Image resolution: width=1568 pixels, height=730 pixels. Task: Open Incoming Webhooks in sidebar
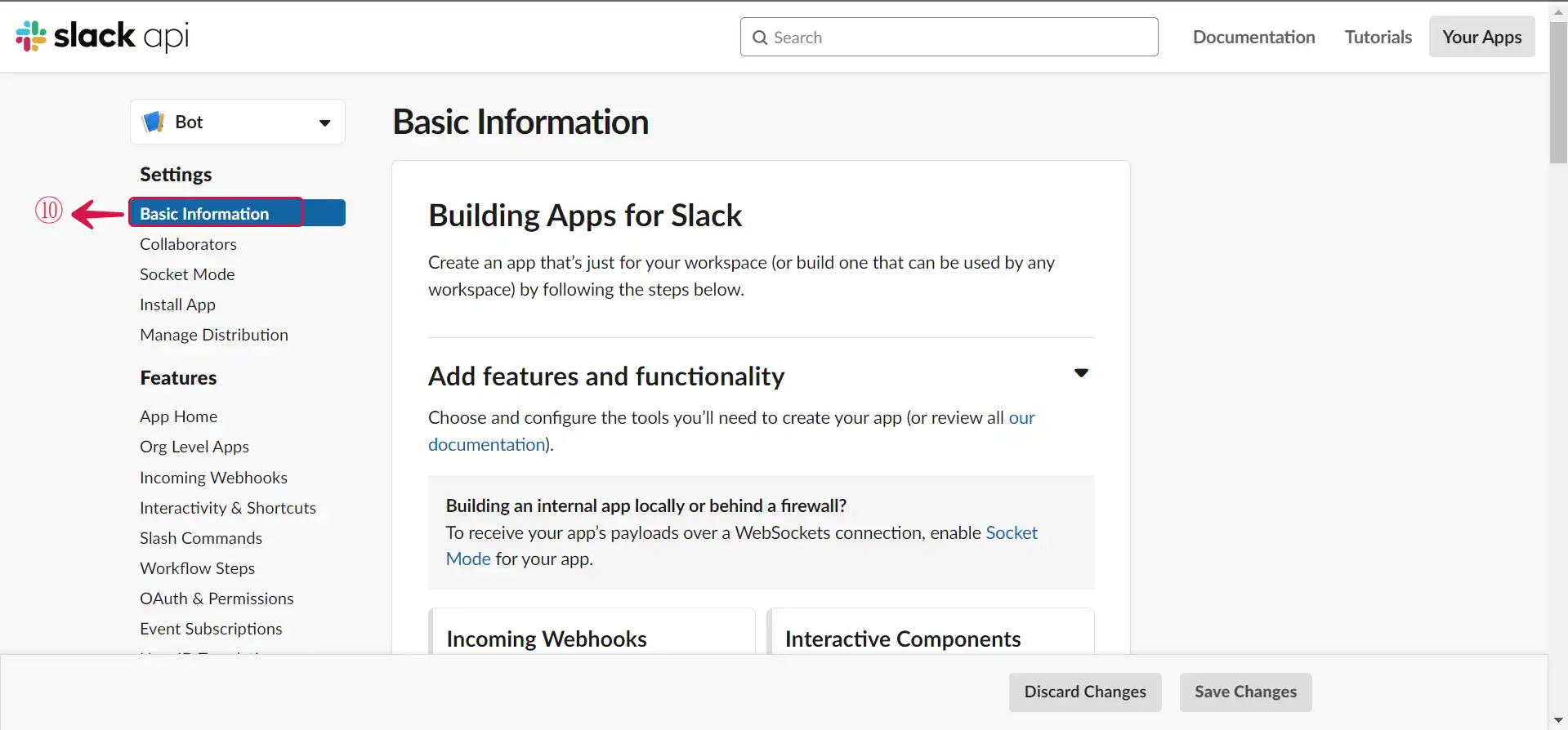click(213, 478)
